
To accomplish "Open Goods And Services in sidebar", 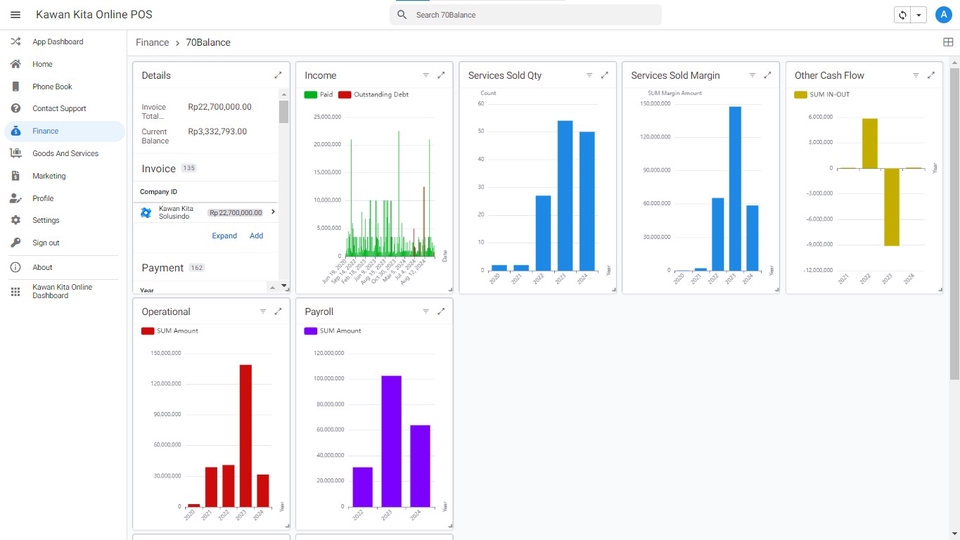I will click(65, 153).
